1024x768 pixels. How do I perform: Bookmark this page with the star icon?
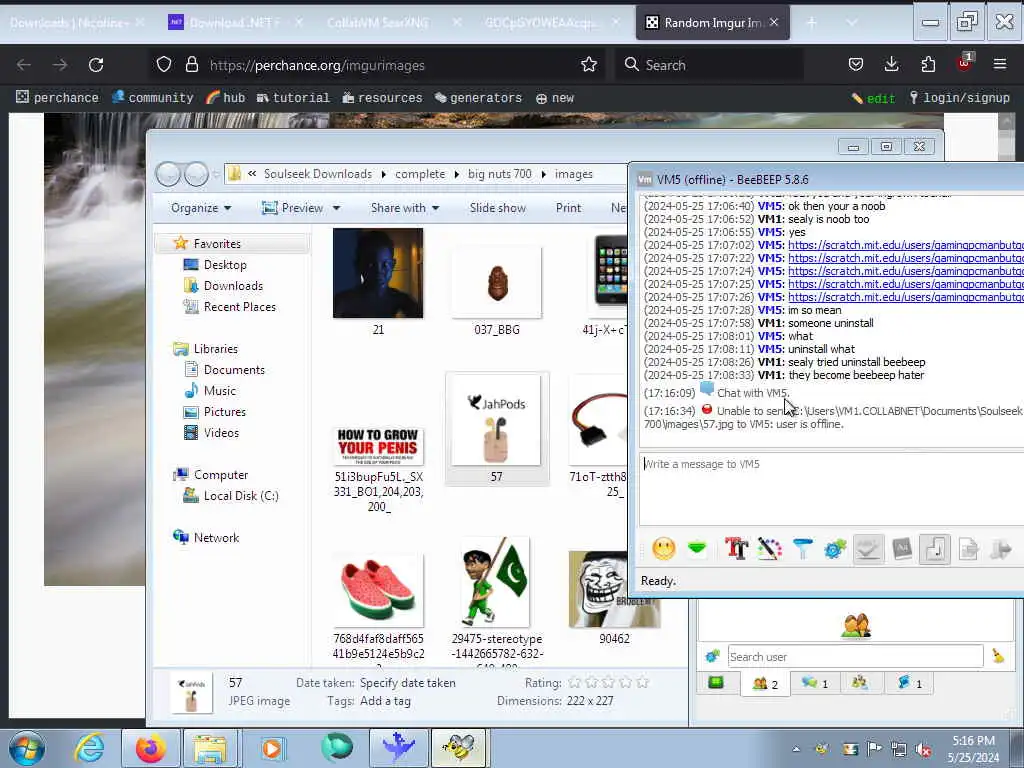click(x=589, y=65)
